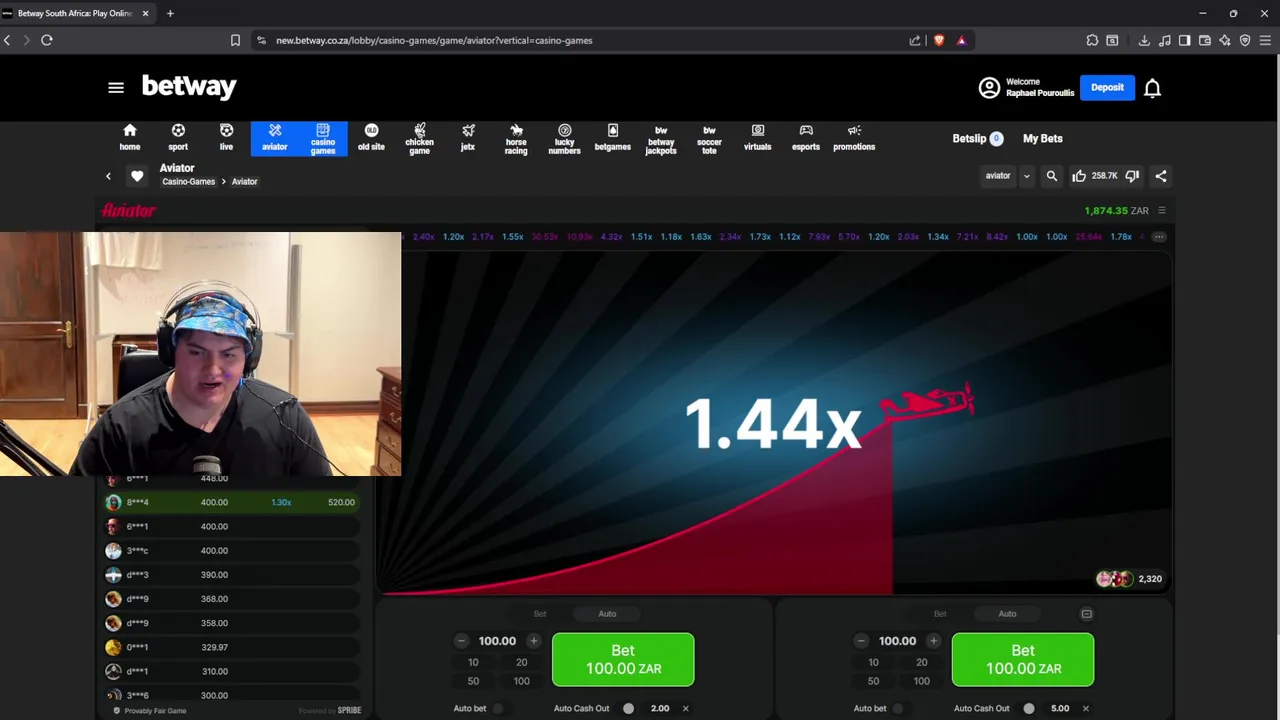The height and width of the screenshot is (720, 1280).
Task: Open the casino games nav tab
Action: pos(323,138)
